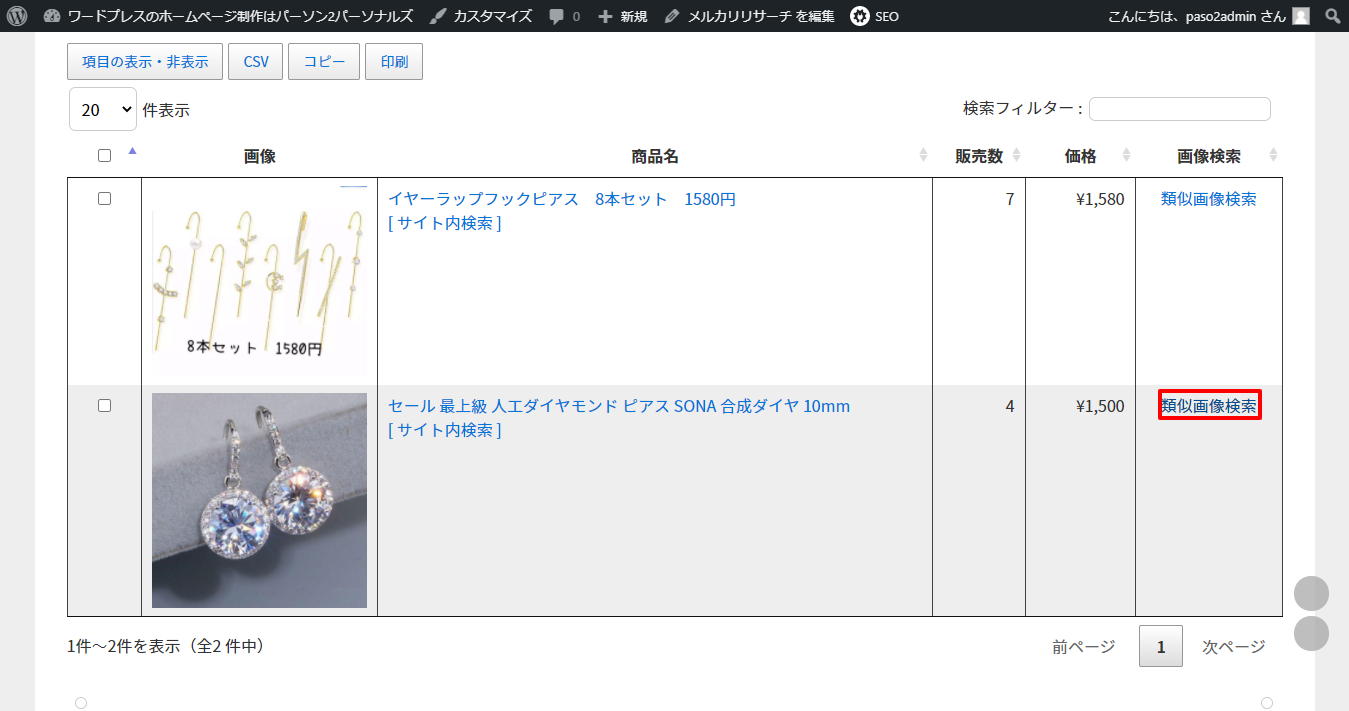Image resolution: width=1349 pixels, height=711 pixels.
Task: Sort by the 価格 column header
Action: [x=1081, y=156]
